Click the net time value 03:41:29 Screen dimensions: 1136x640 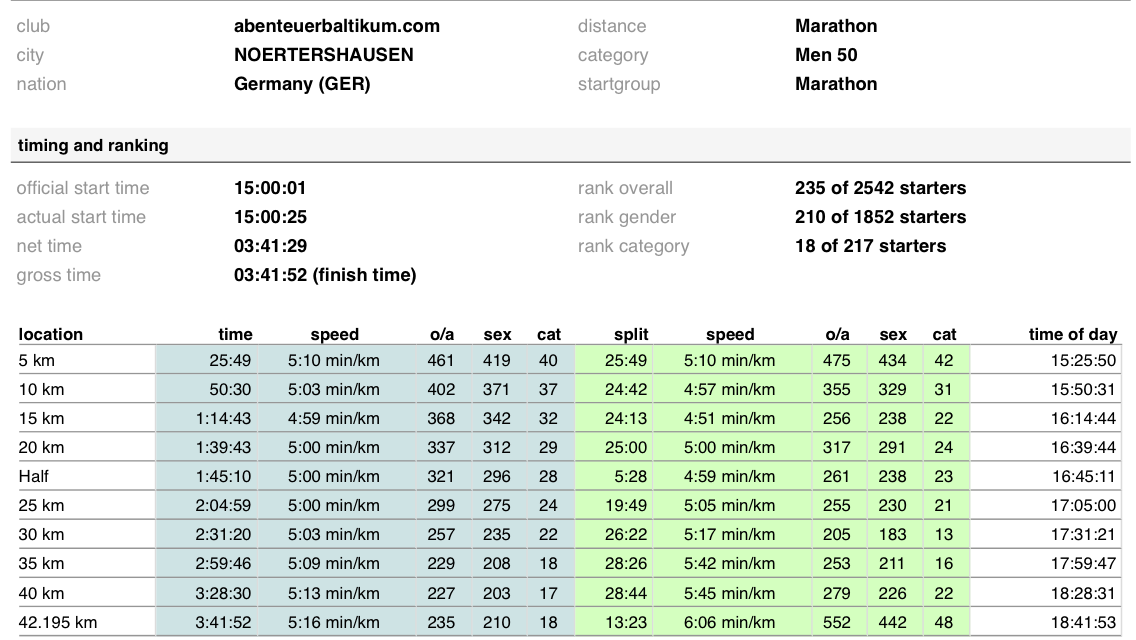(270, 246)
